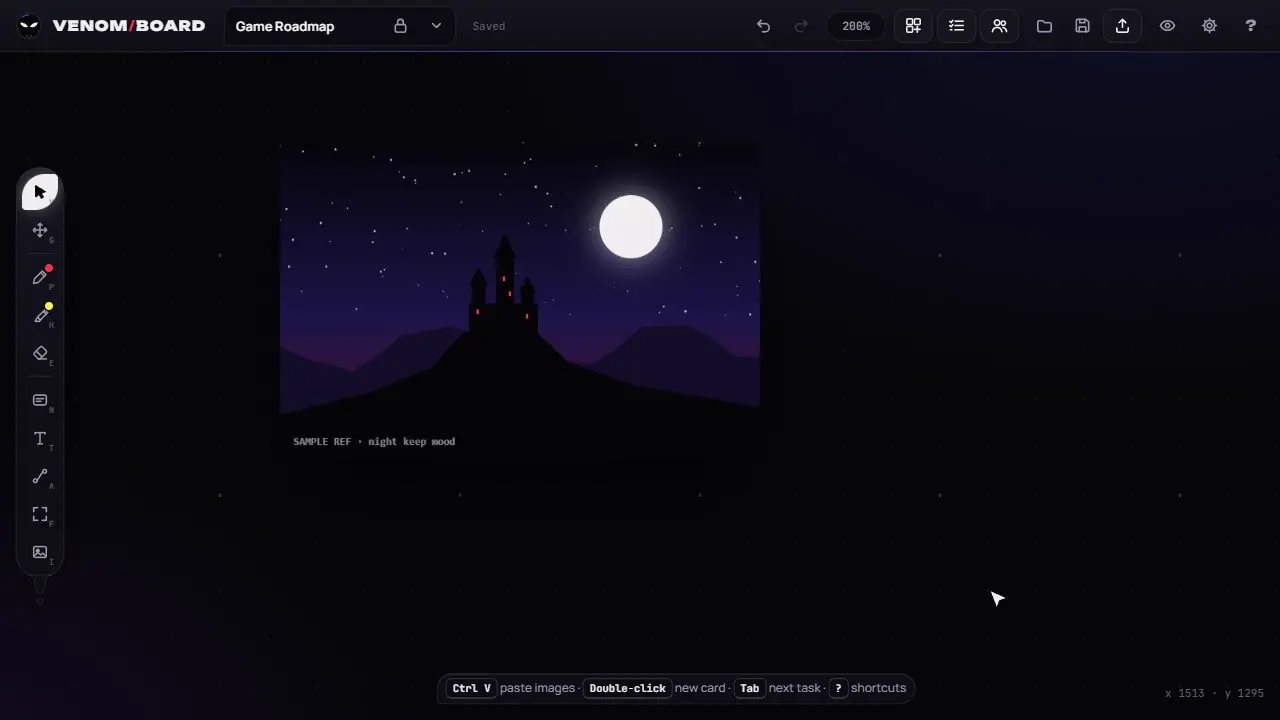Click the 'SAMPLE REF · night keep mood' caption
The width and height of the screenshot is (1280, 720).
tap(374, 441)
